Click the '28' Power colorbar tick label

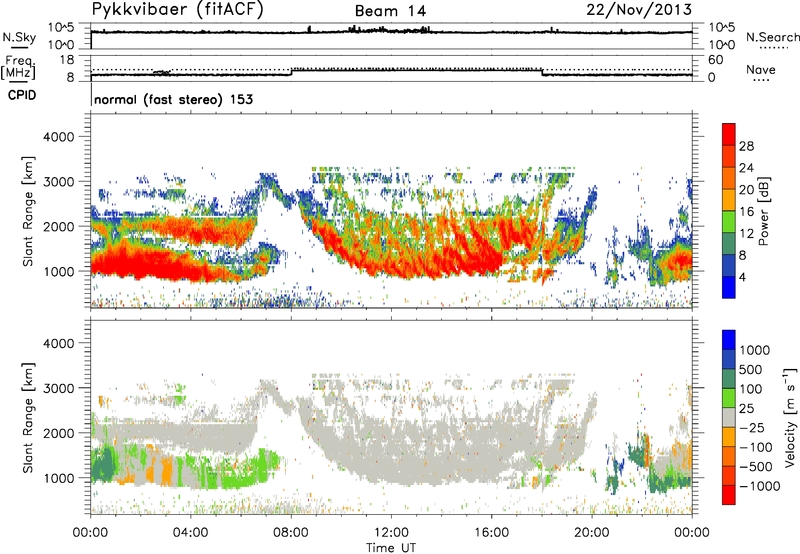tap(746, 146)
